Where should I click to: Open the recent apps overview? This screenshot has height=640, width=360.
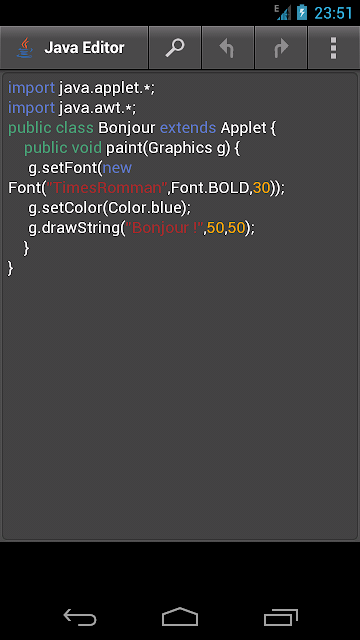click(x=280, y=617)
